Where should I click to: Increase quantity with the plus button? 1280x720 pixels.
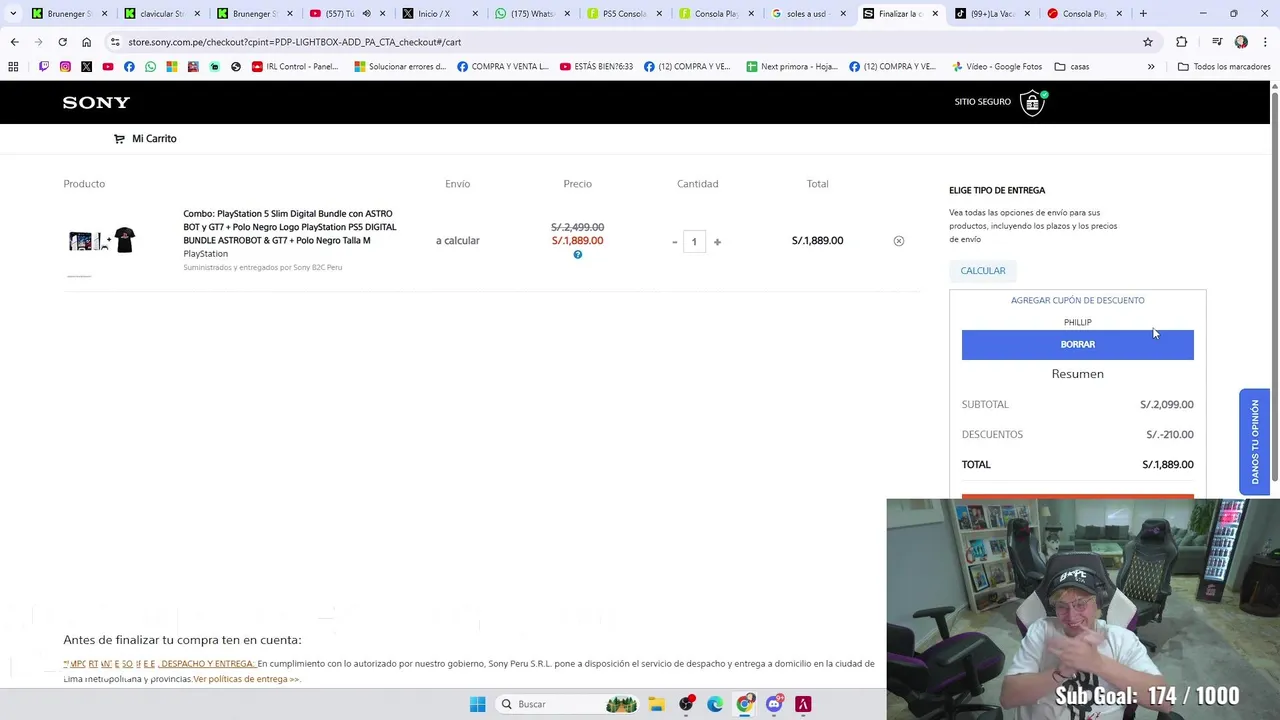tap(717, 242)
